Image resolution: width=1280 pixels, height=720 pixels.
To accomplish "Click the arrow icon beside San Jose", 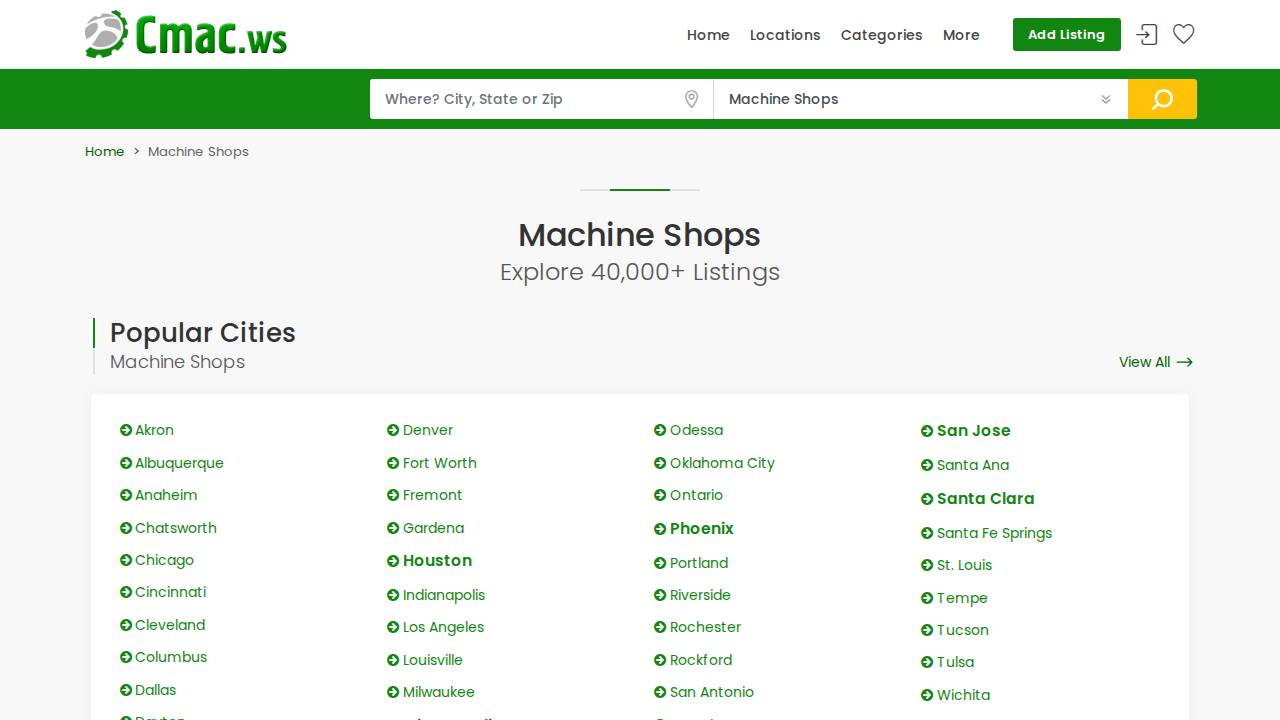I will tap(926, 431).
